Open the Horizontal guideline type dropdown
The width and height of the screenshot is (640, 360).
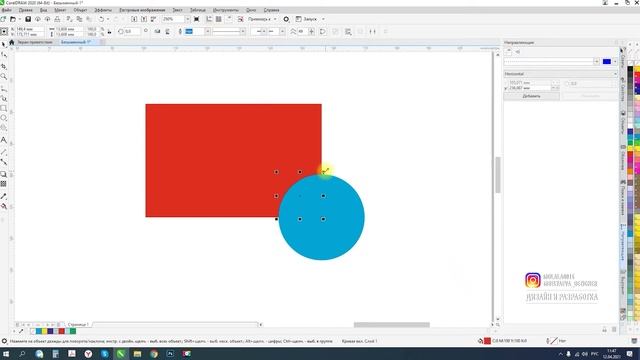(561, 74)
